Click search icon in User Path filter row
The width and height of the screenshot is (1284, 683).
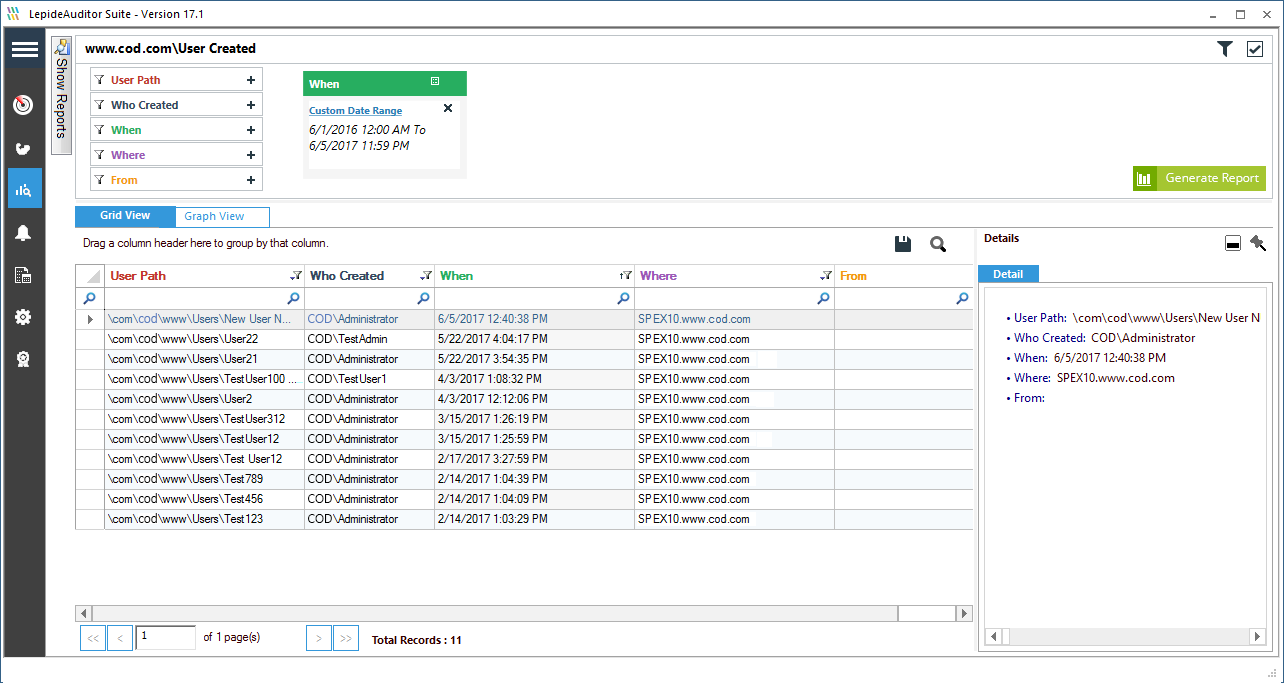tap(293, 298)
